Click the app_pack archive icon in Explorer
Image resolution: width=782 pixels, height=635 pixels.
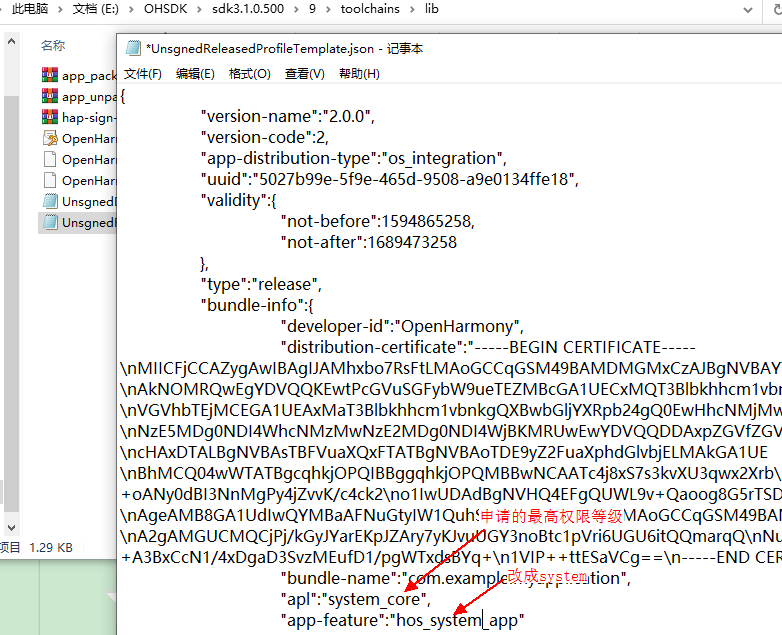pyautogui.click(x=50, y=75)
